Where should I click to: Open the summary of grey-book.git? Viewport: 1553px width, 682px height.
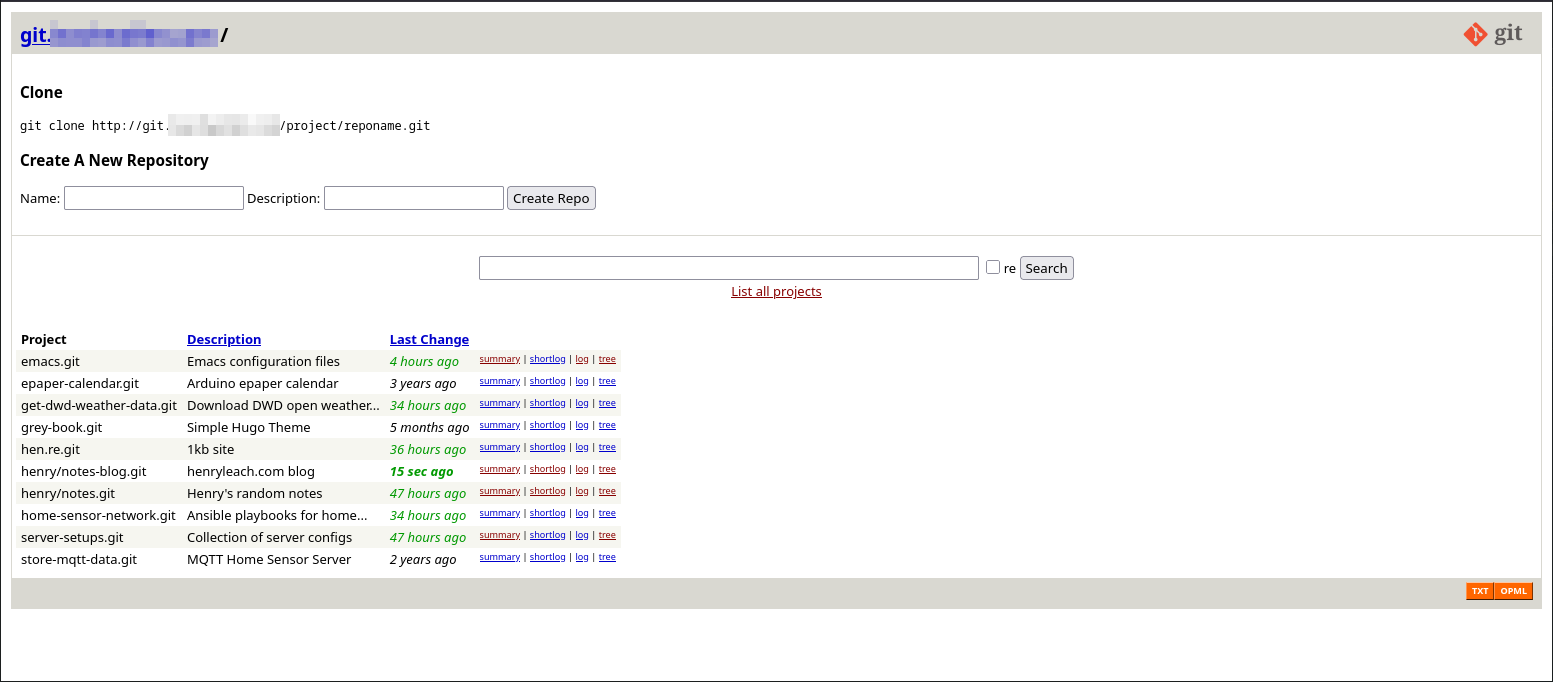click(x=499, y=425)
